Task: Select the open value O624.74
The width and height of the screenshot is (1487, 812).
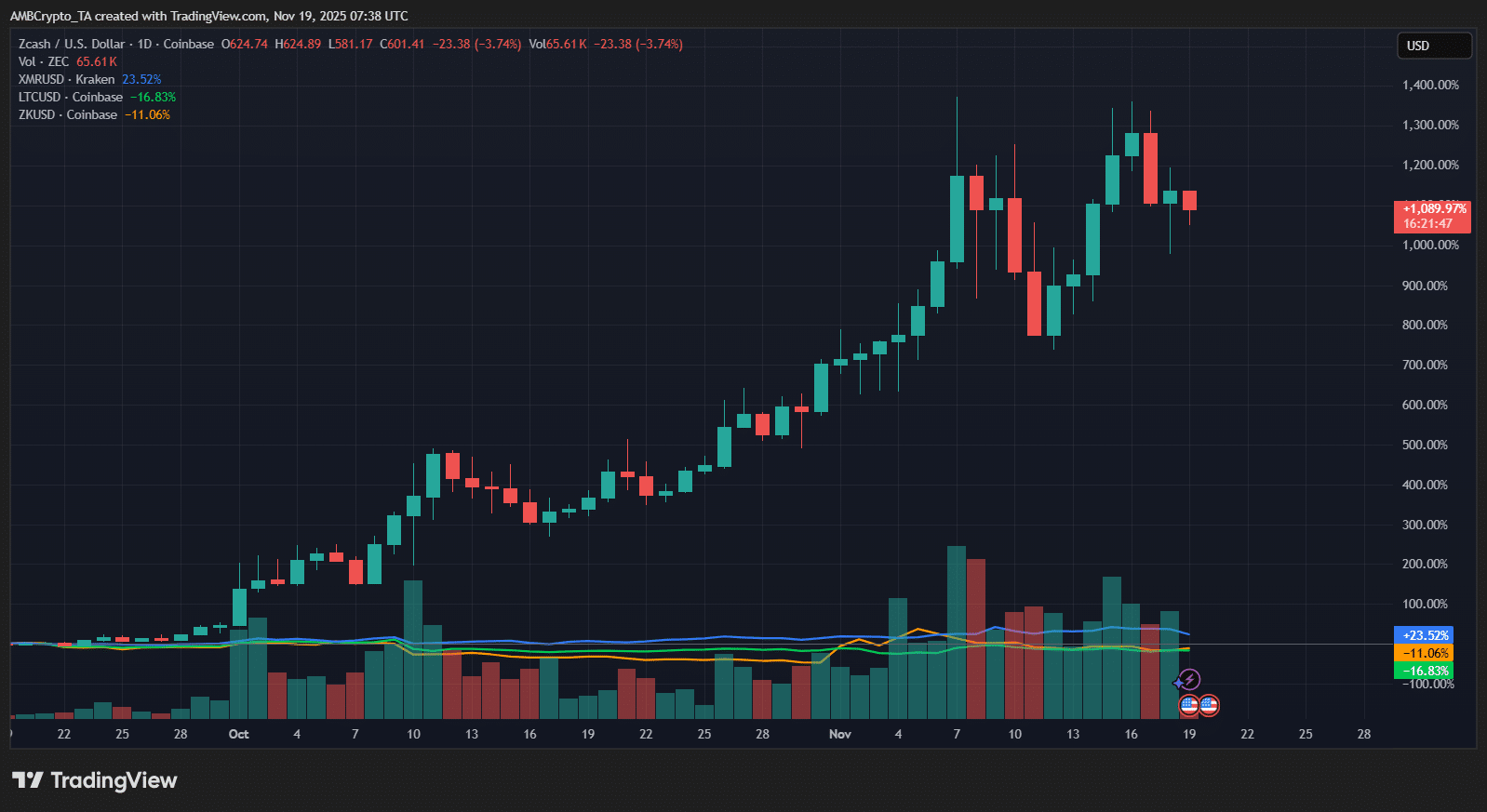Action: click(245, 44)
